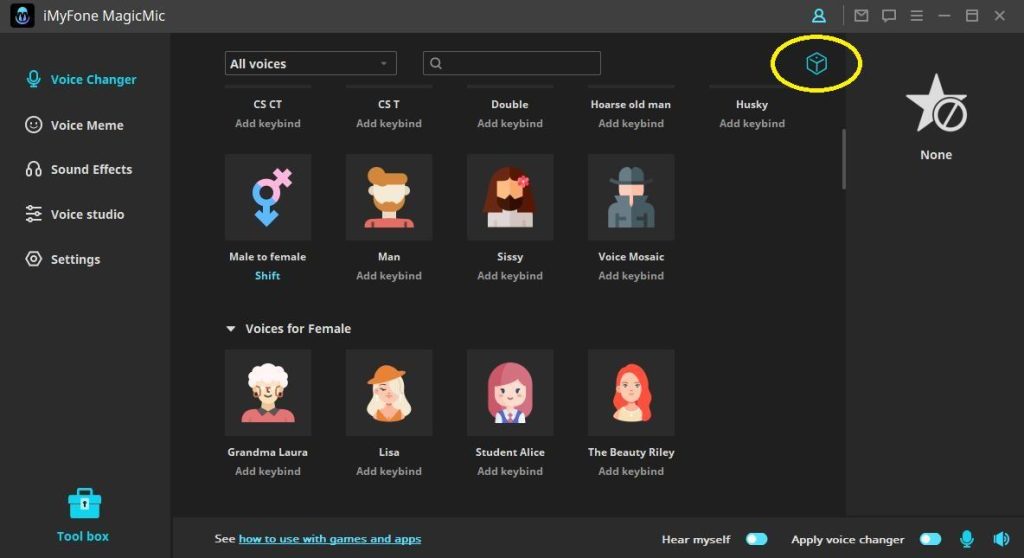Select the Sissy voice avatar
This screenshot has height=558, width=1024.
coord(510,197)
